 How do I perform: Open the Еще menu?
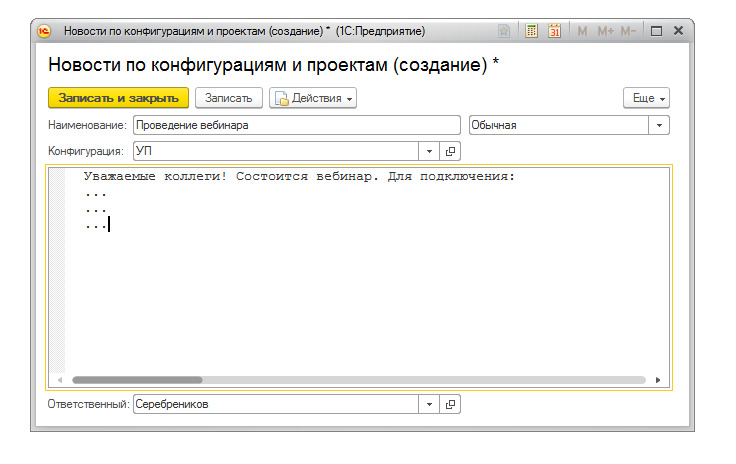[x=646, y=98]
